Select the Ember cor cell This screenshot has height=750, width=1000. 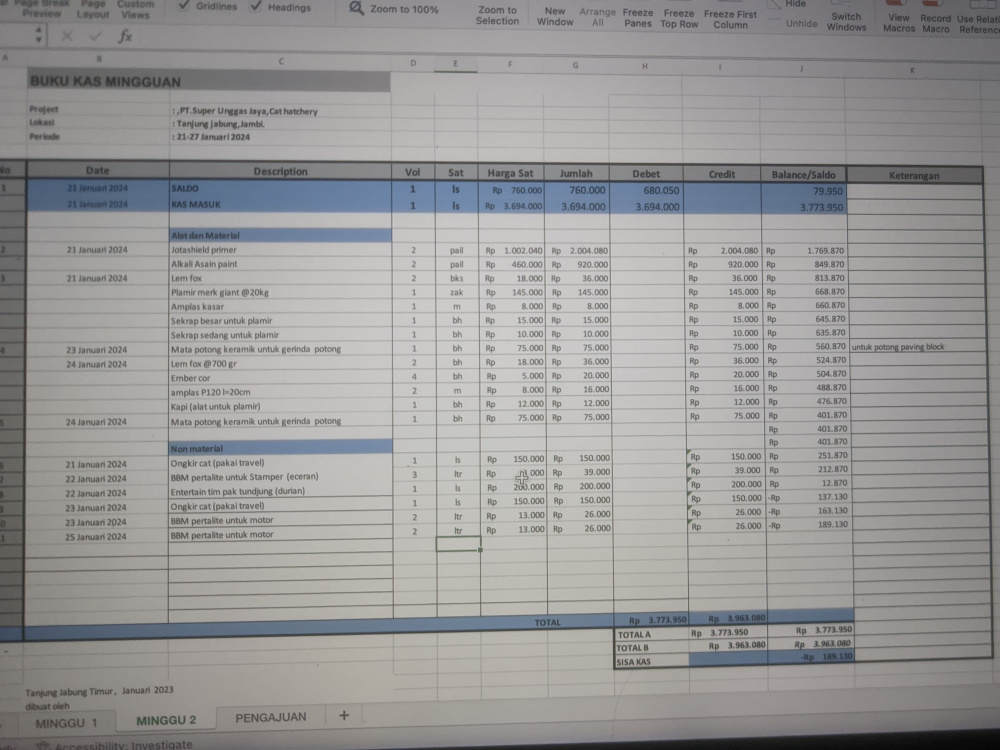point(281,378)
